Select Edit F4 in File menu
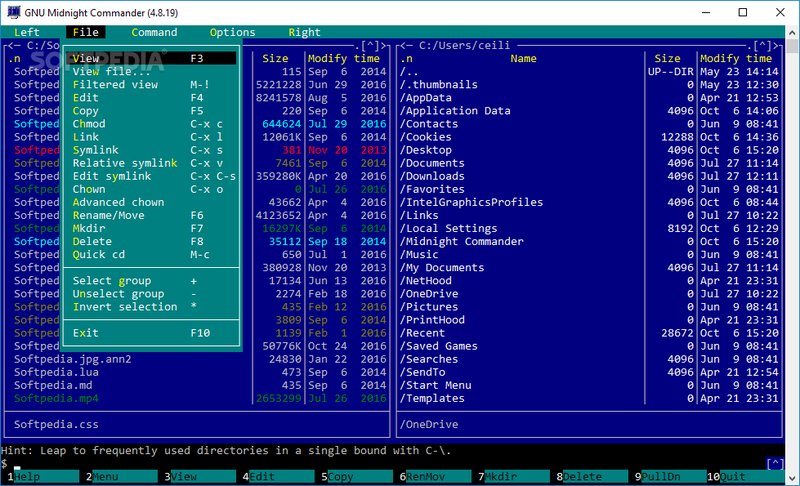 click(x=151, y=97)
